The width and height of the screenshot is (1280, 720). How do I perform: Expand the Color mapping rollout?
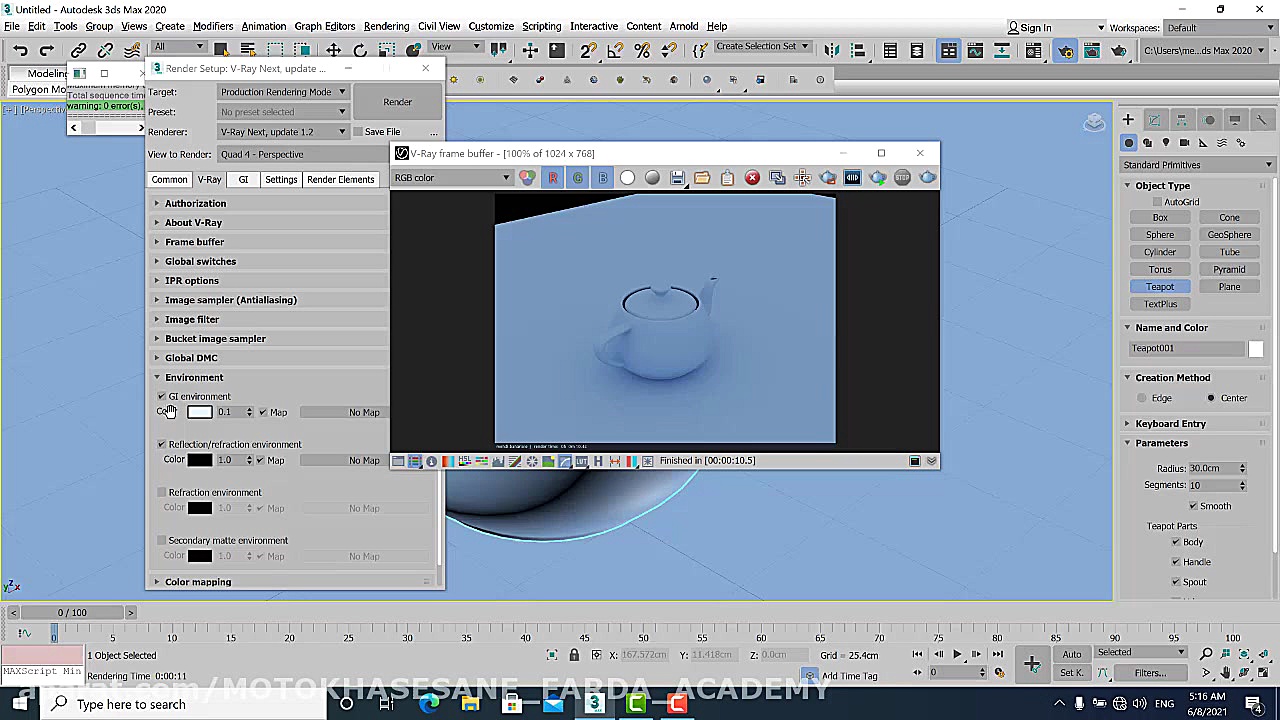[x=197, y=582]
